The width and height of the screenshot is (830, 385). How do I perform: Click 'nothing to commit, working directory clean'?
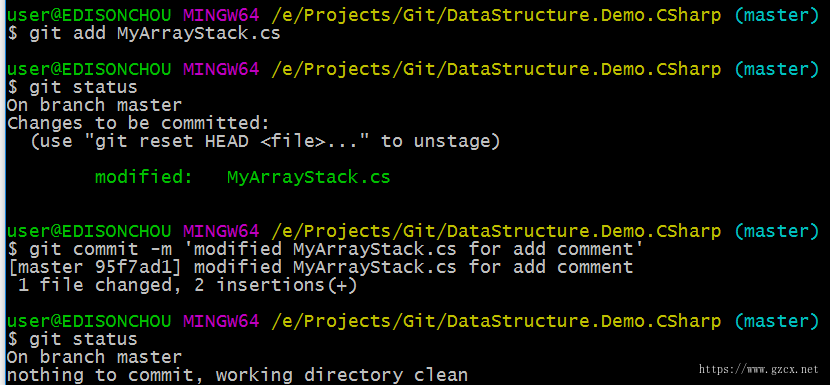click(237, 375)
